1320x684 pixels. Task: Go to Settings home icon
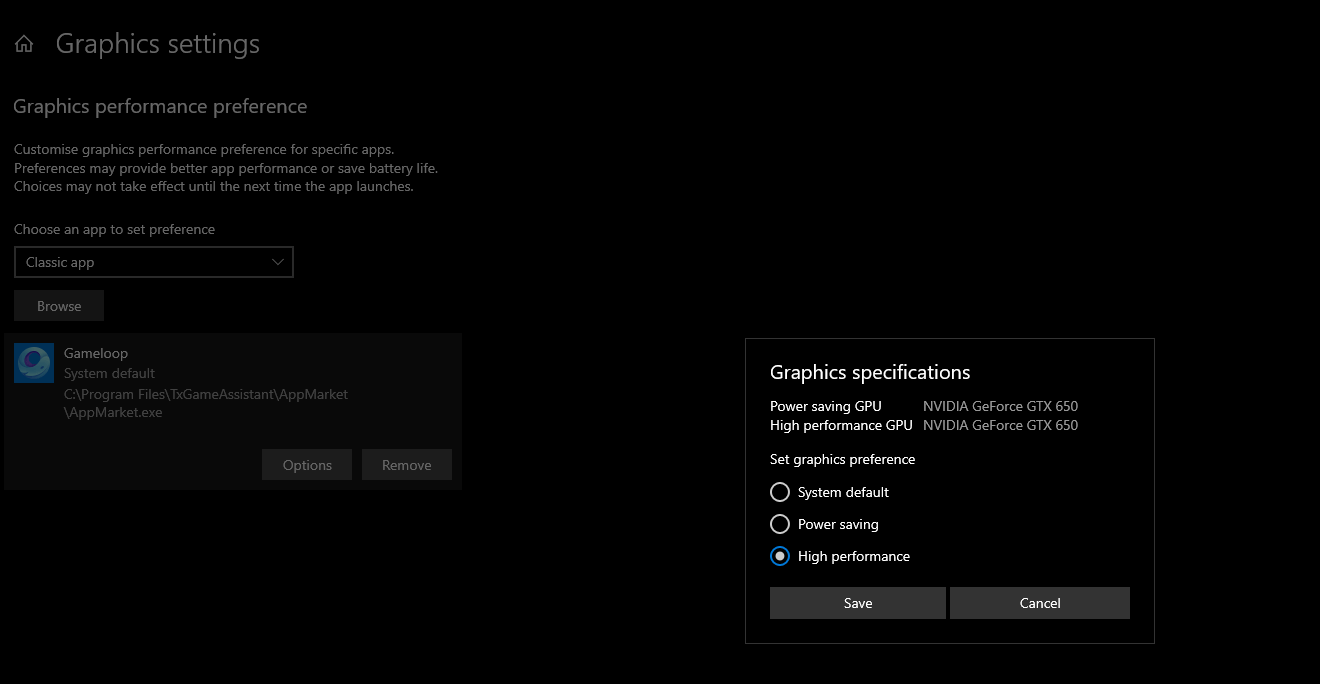[24, 44]
